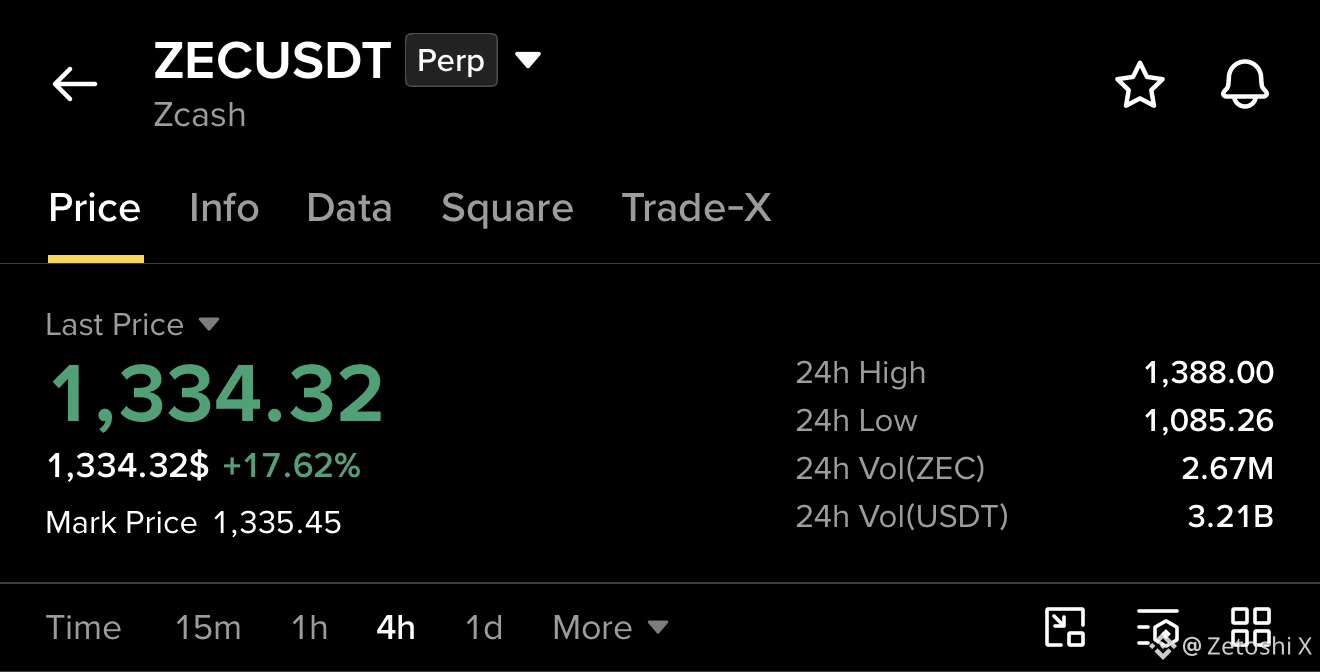Select the 1d chart interval

[x=484, y=628]
